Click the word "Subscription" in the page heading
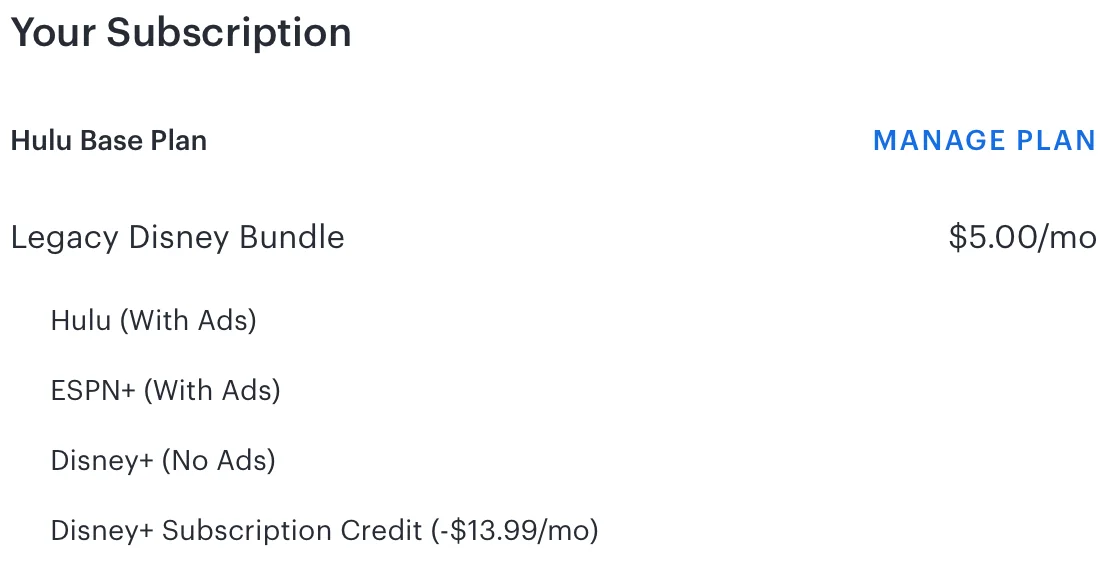The width and height of the screenshot is (1120, 566). coord(229,32)
